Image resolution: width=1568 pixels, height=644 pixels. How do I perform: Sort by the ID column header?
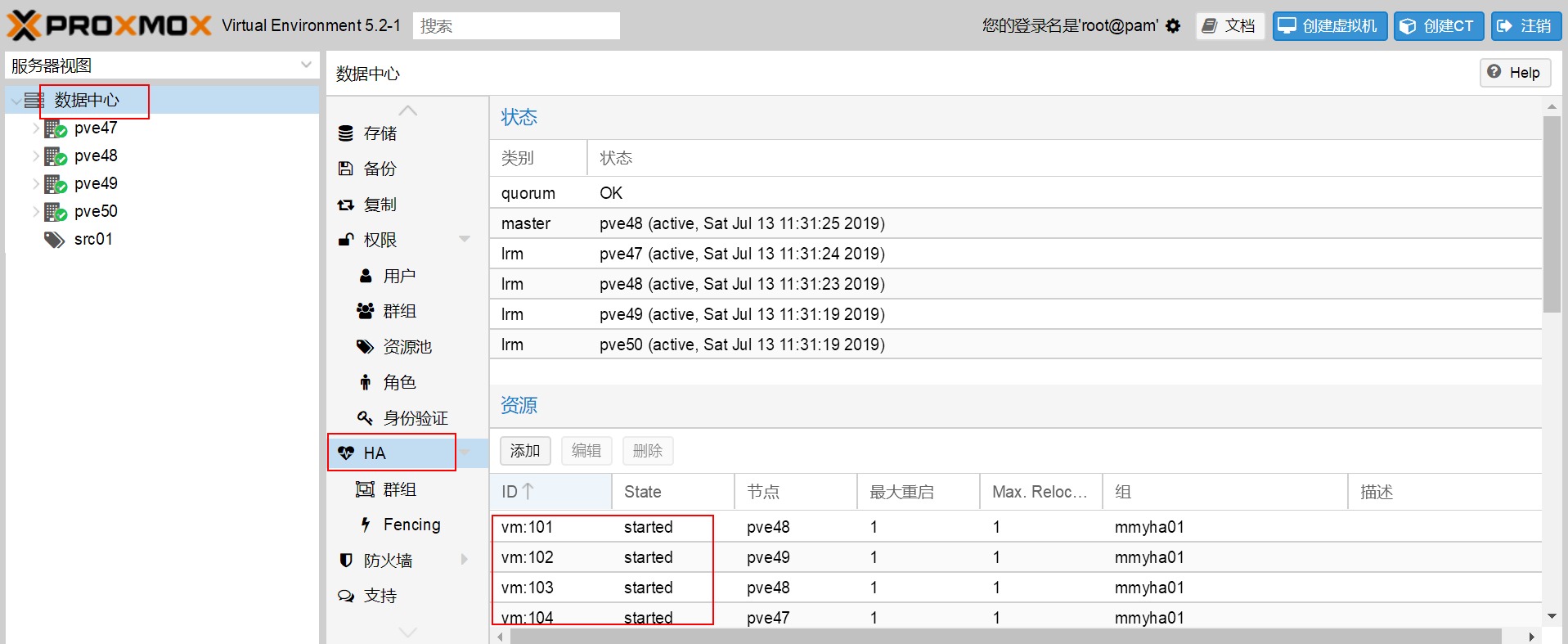click(x=550, y=492)
